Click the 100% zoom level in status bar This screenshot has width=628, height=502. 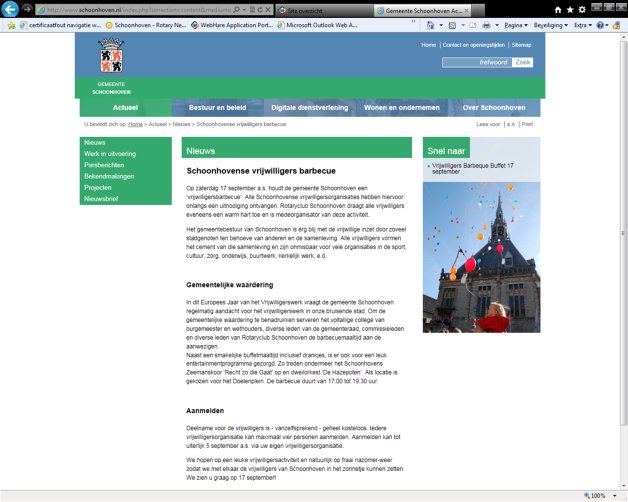598,496
